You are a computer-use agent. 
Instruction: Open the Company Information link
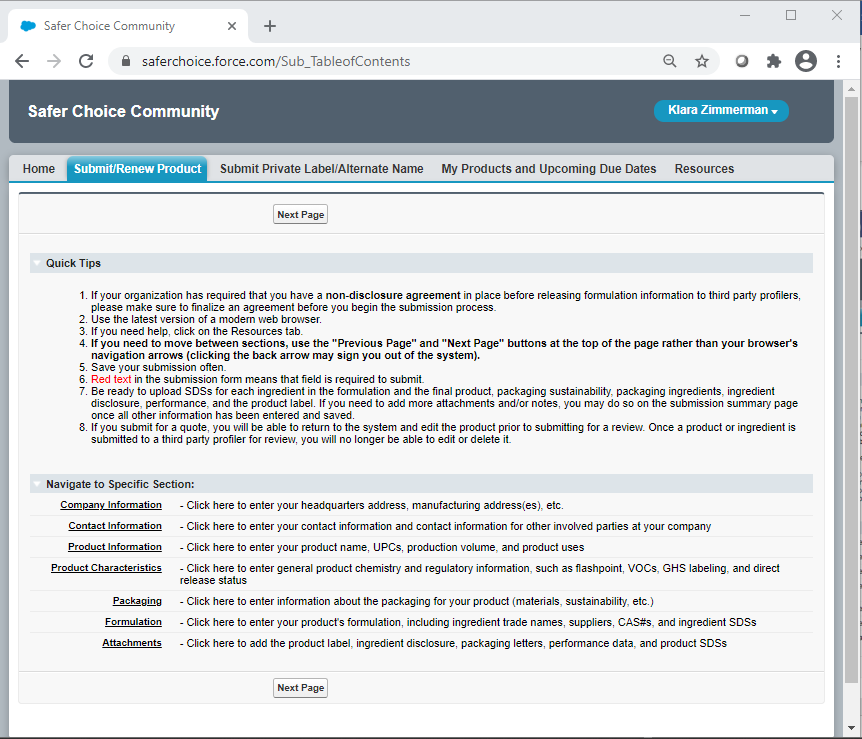click(x=110, y=505)
